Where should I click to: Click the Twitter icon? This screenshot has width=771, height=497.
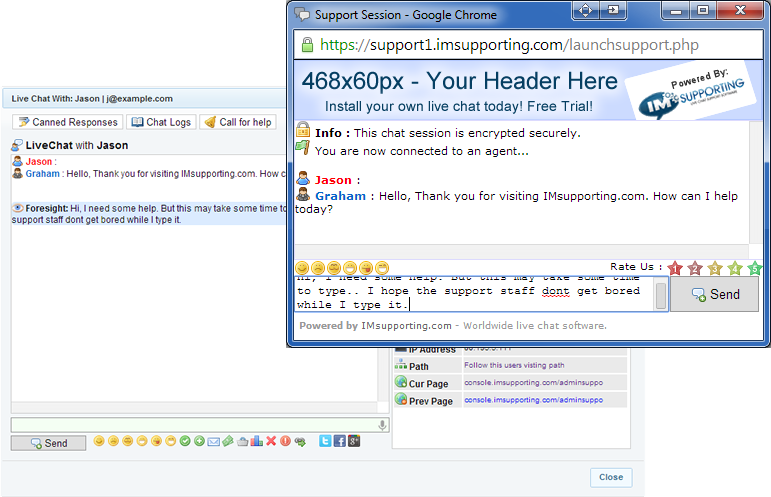(x=325, y=440)
